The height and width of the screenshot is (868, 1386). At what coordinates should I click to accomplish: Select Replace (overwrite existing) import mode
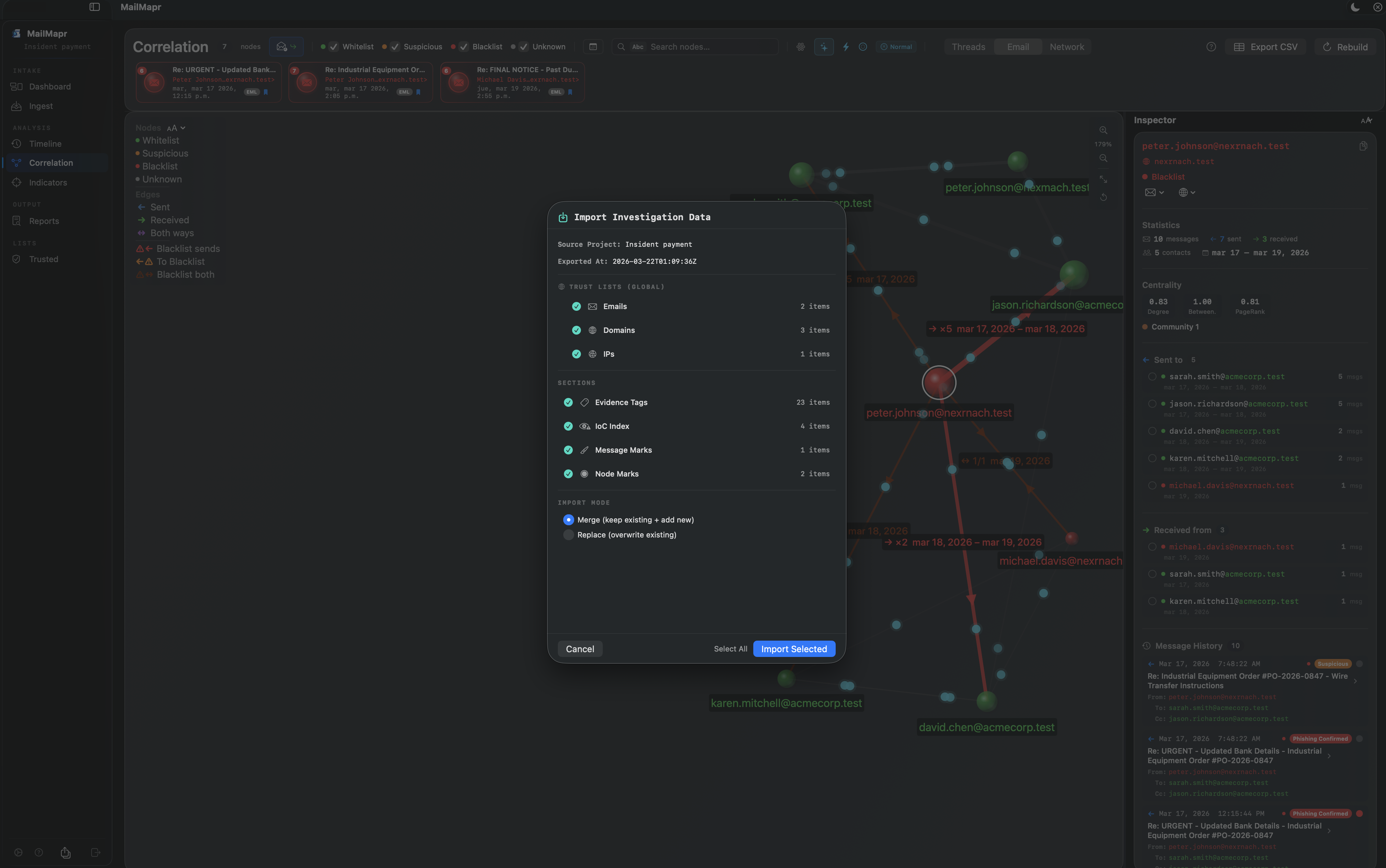pos(568,534)
